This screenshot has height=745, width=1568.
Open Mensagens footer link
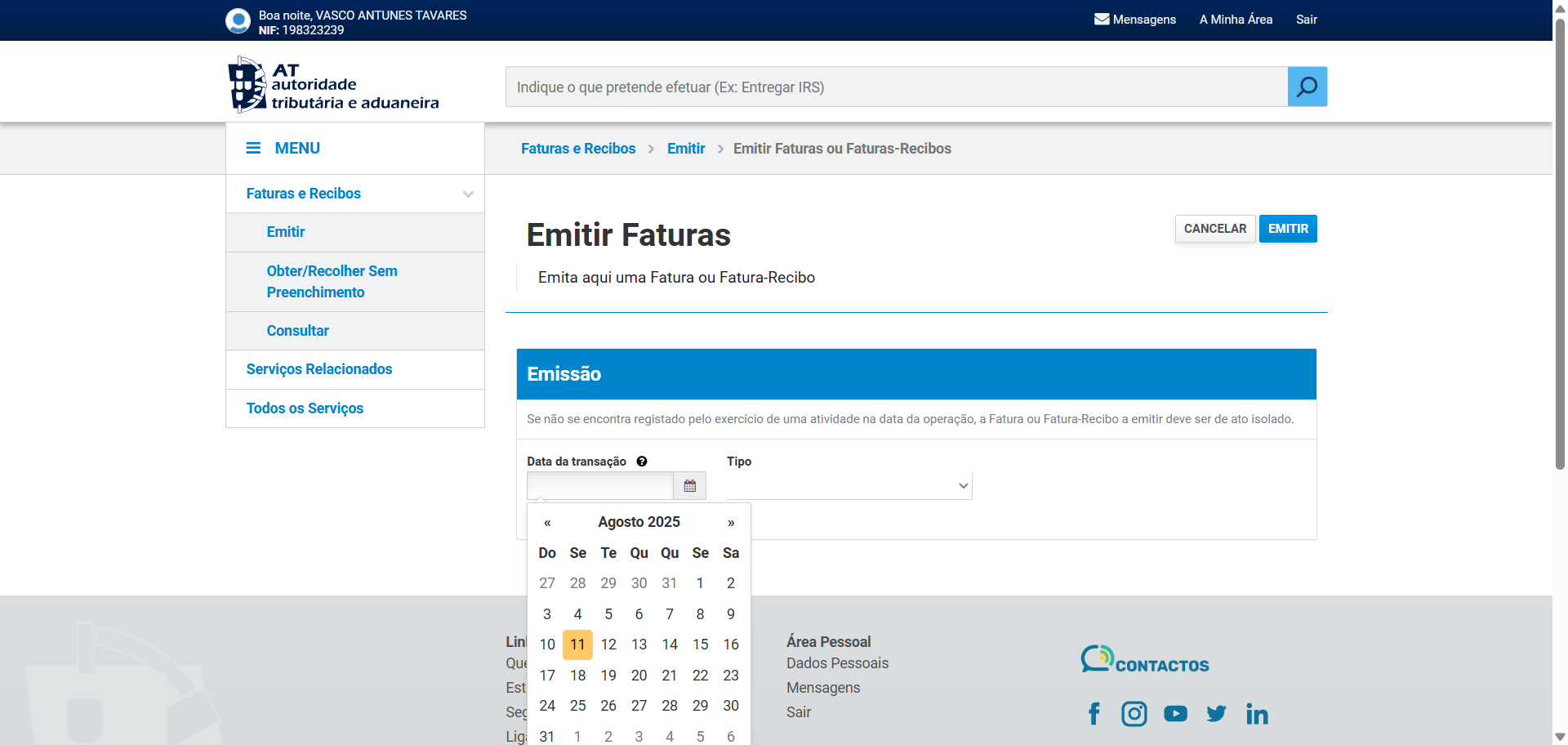click(x=823, y=688)
